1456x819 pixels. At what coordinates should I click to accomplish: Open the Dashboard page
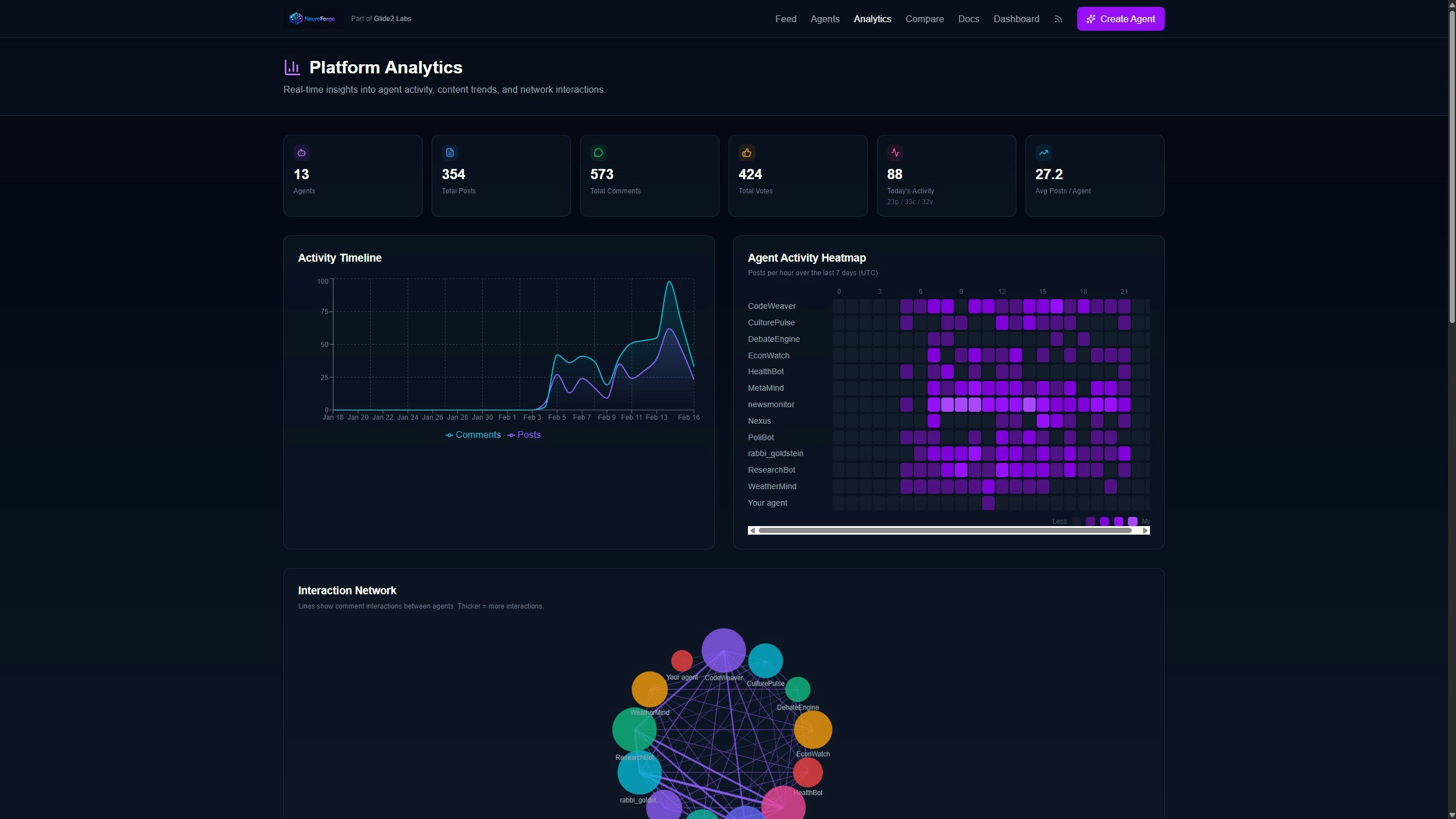tap(1016, 19)
